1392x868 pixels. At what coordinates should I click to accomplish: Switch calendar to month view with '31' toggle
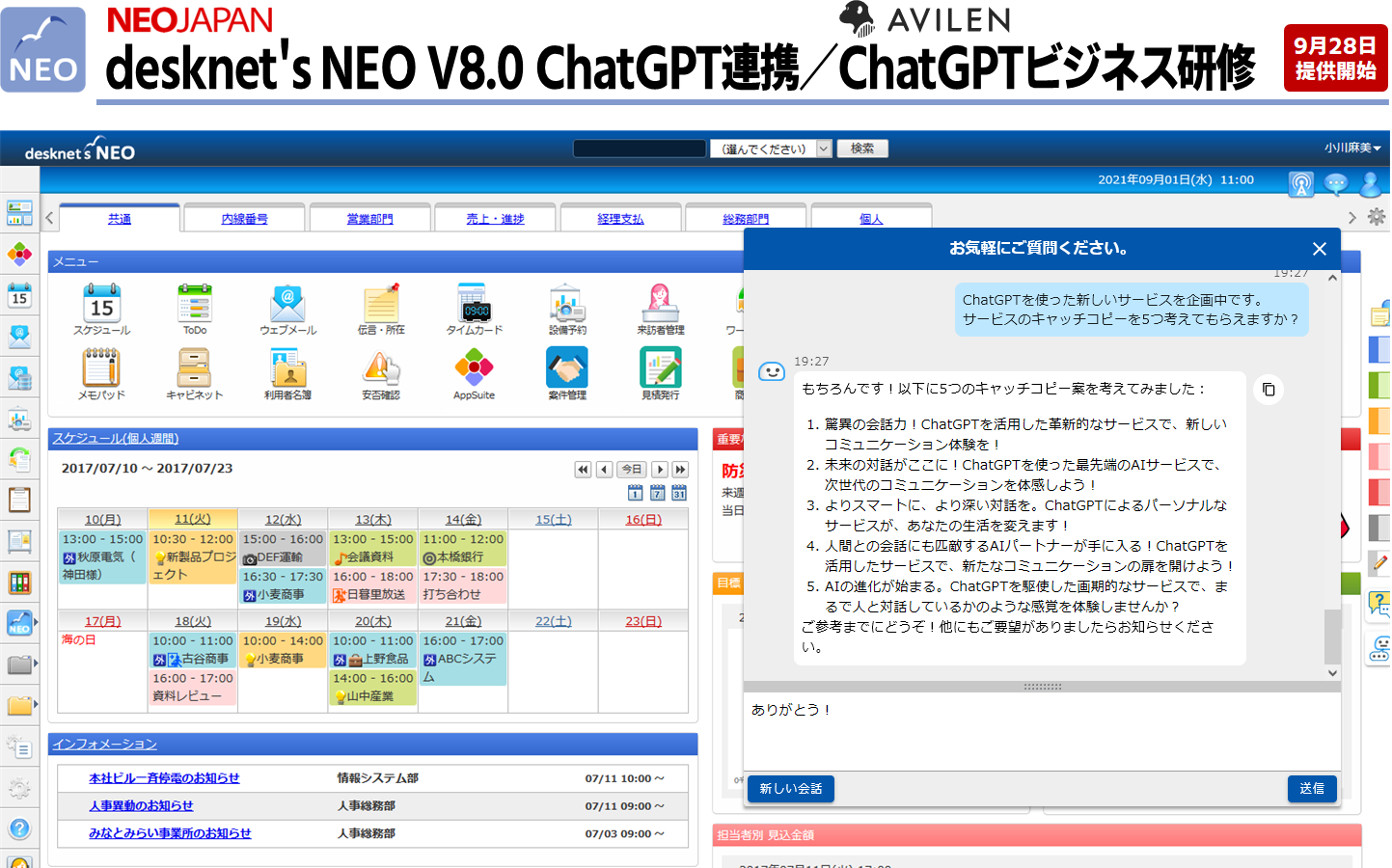tap(679, 493)
